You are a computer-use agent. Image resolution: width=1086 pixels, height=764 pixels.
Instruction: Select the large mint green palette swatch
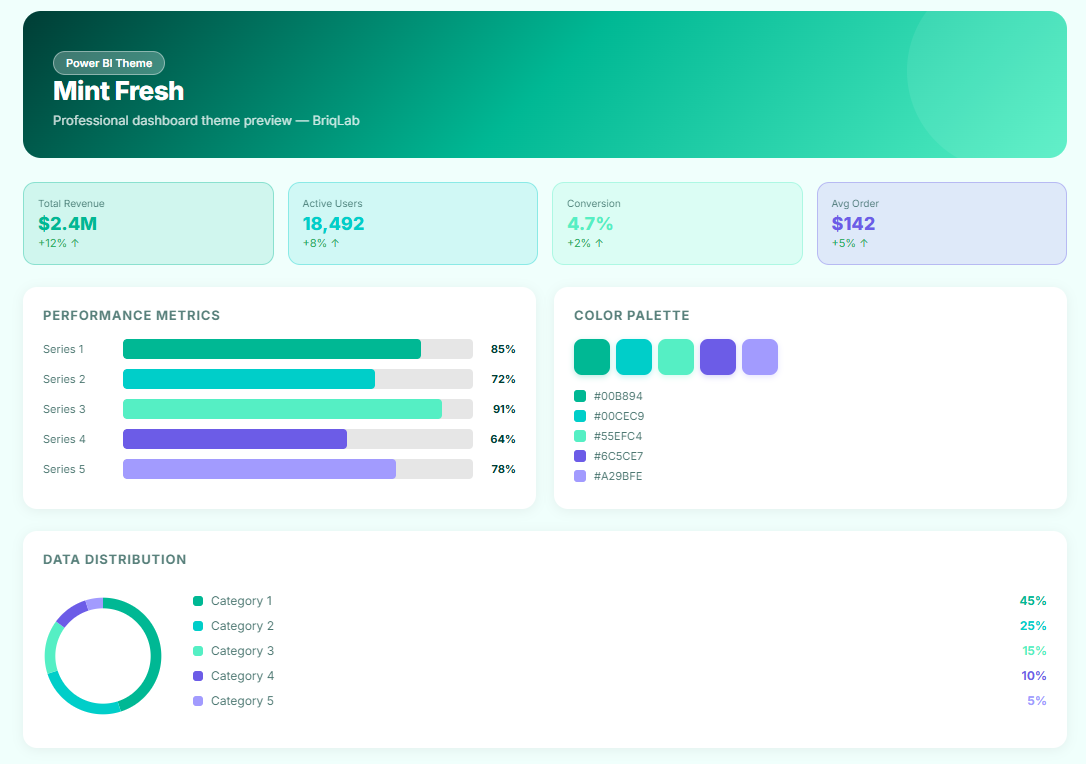[676, 357]
